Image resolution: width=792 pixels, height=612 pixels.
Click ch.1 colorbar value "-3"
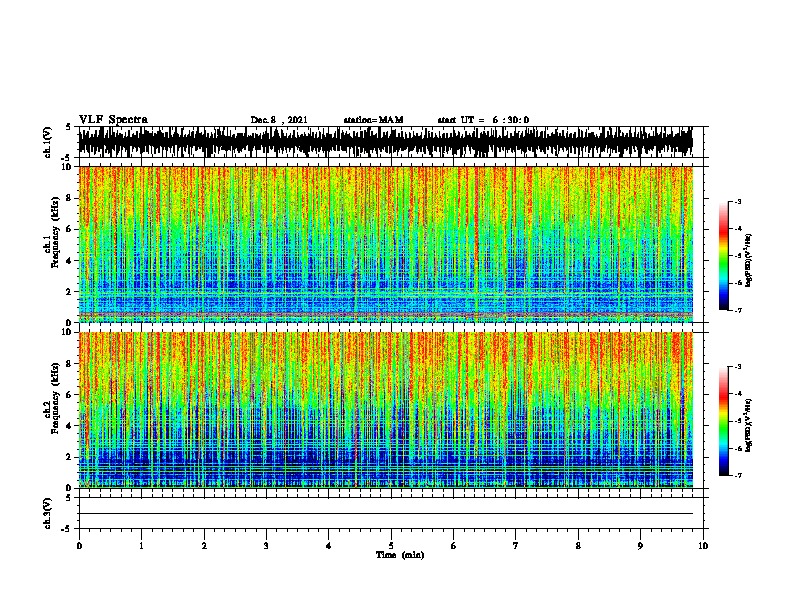coord(738,201)
